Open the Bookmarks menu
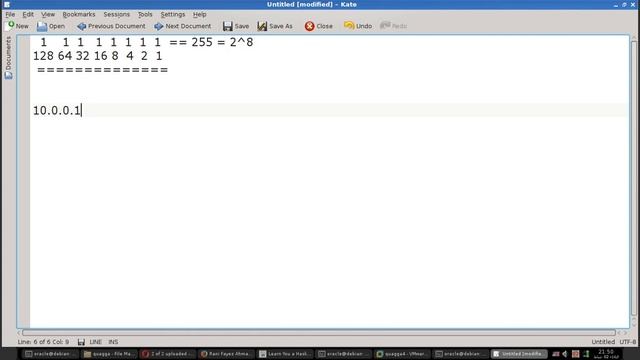The height and width of the screenshot is (360, 640). coord(79,14)
